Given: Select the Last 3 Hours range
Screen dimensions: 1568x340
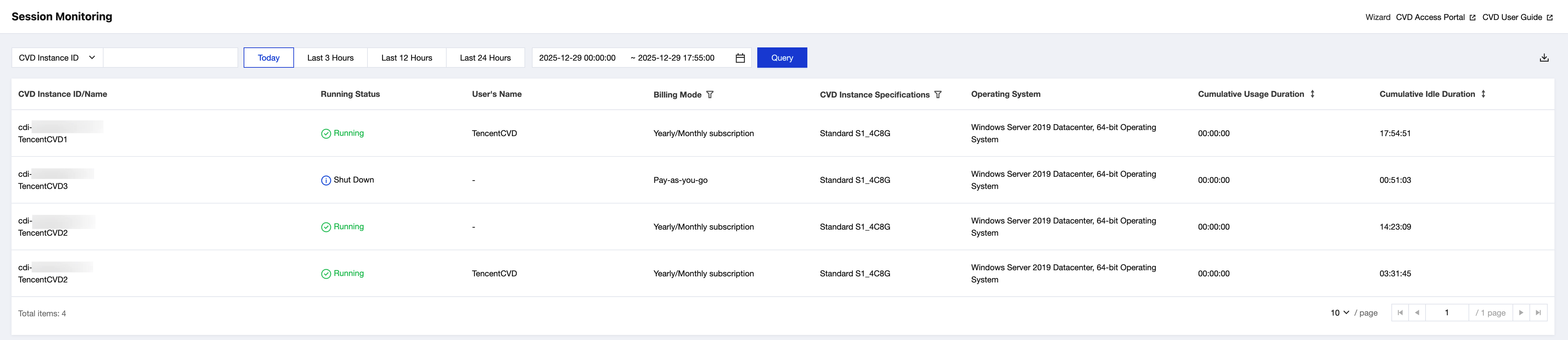Looking at the screenshot, I should click(330, 58).
